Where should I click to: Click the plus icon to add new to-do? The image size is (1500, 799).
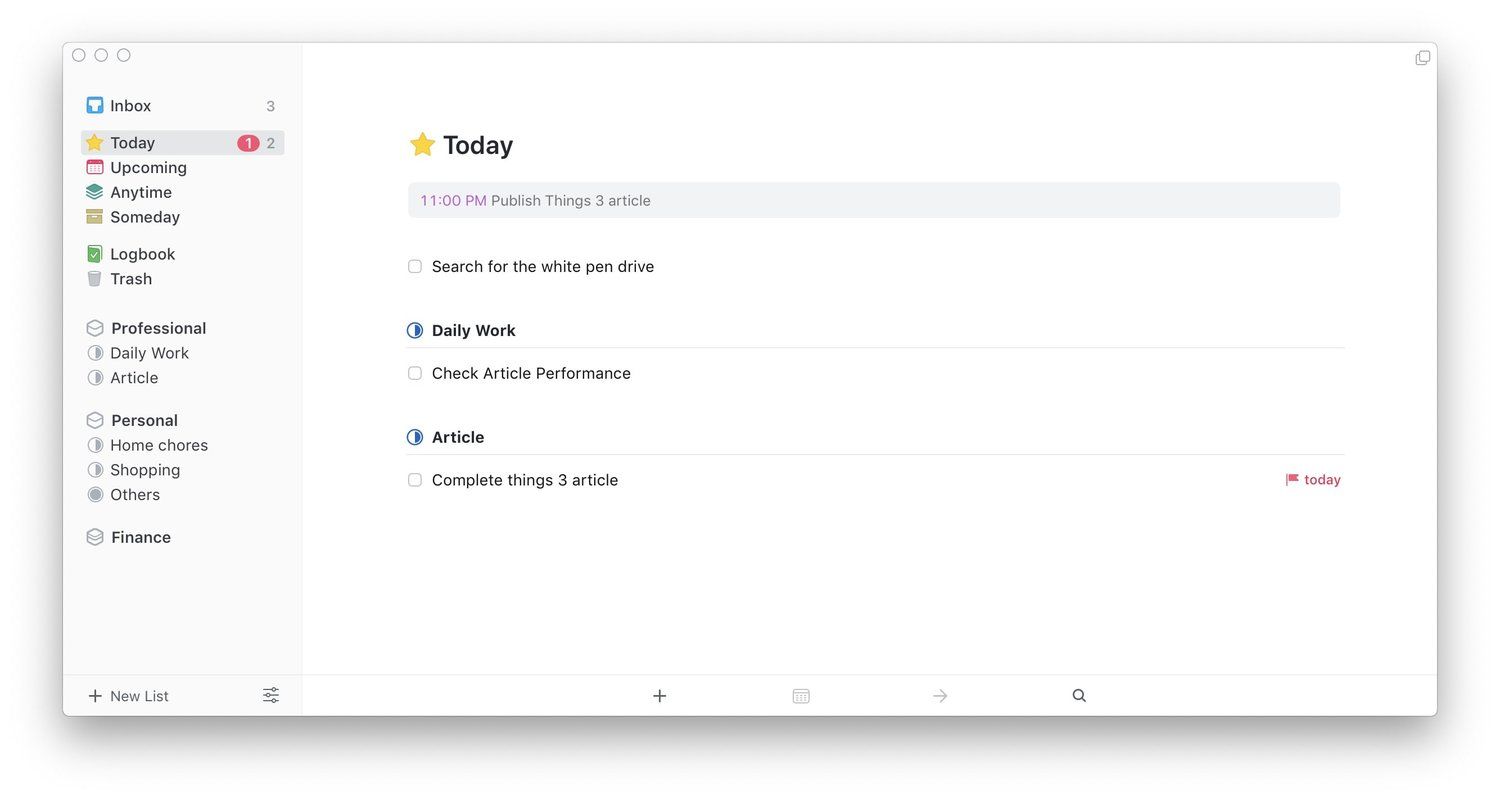[x=659, y=696]
